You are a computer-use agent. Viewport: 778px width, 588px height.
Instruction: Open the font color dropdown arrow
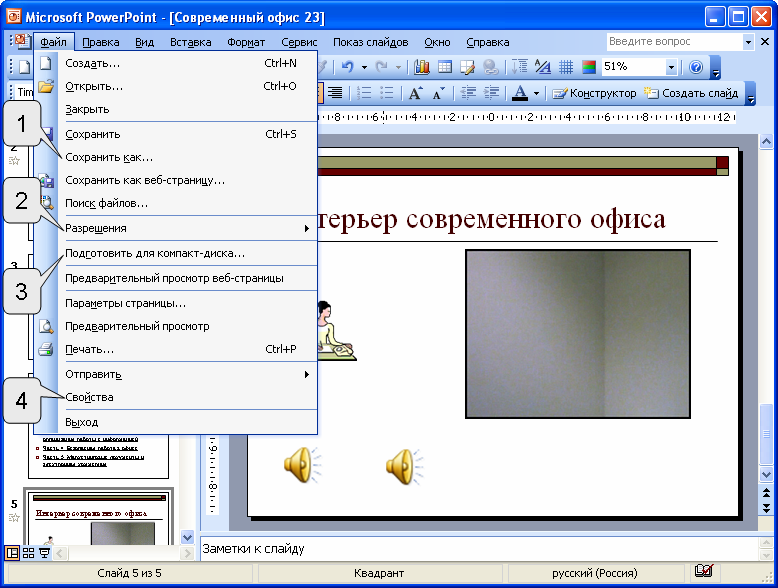tap(536, 93)
